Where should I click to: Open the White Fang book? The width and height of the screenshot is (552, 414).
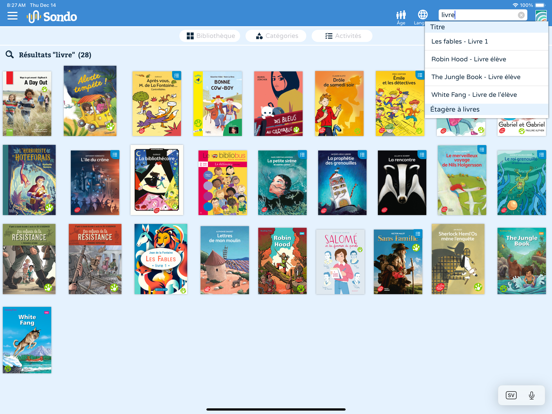(27, 340)
